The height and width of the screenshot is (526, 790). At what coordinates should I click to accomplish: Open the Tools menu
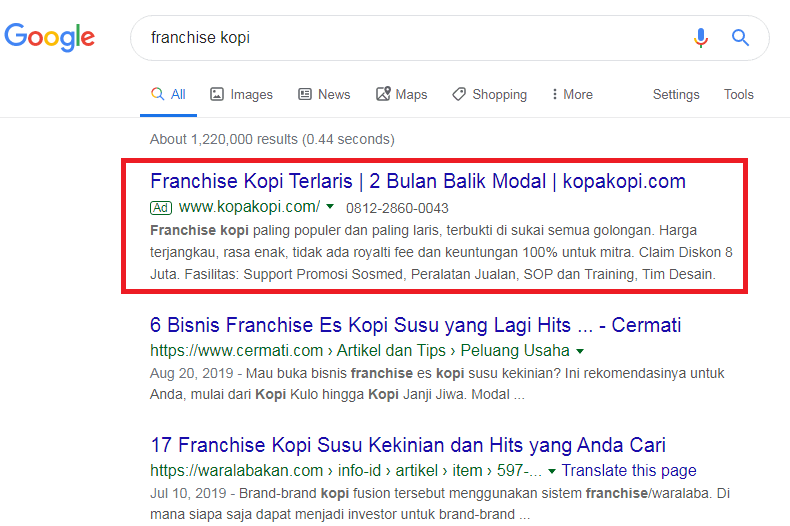(x=738, y=94)
